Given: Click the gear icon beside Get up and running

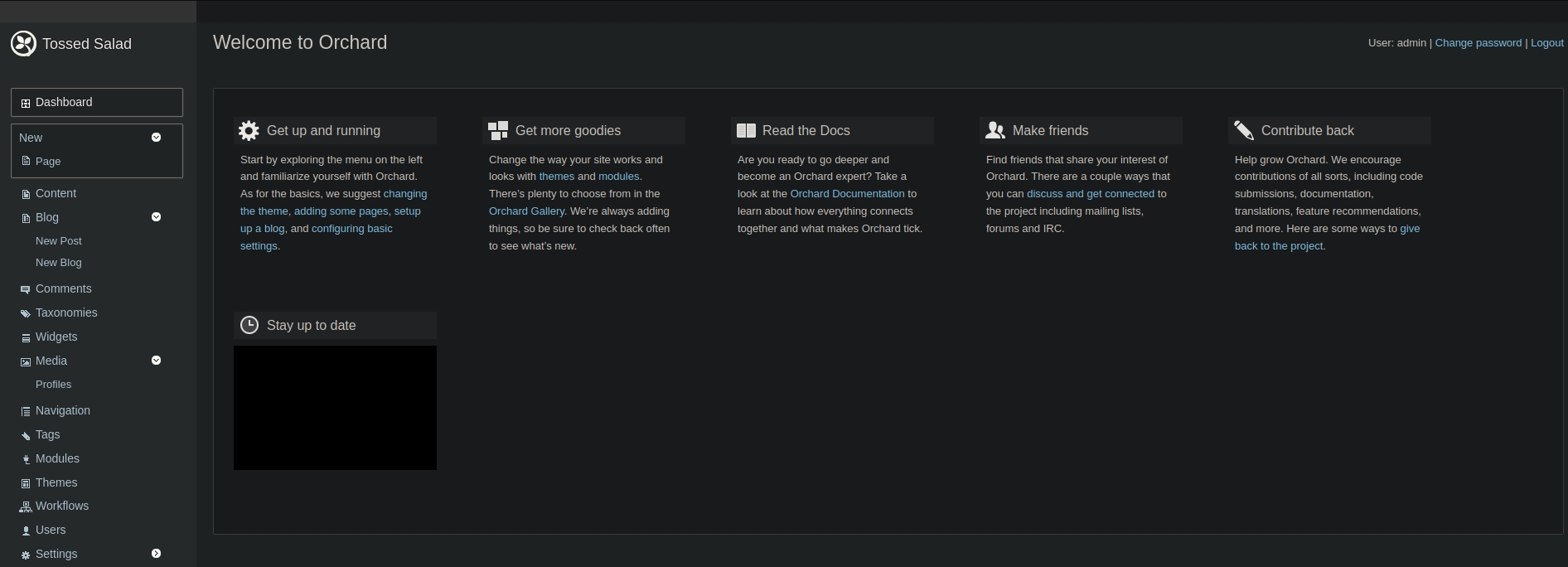Looking at the screenshot, I should pyautogui.click(x=249, y=131).
